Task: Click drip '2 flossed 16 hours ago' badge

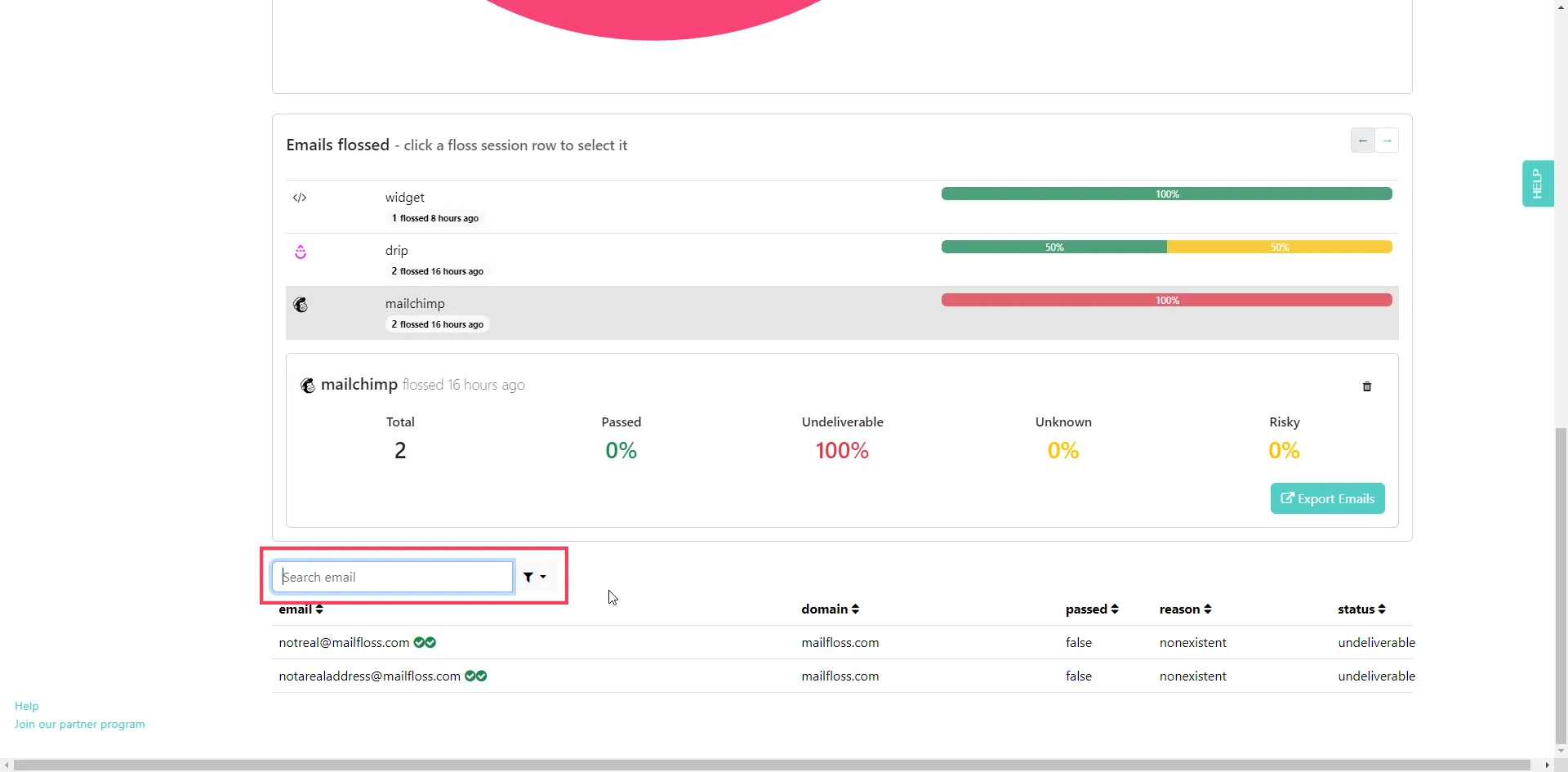Action: click(437, 271)
